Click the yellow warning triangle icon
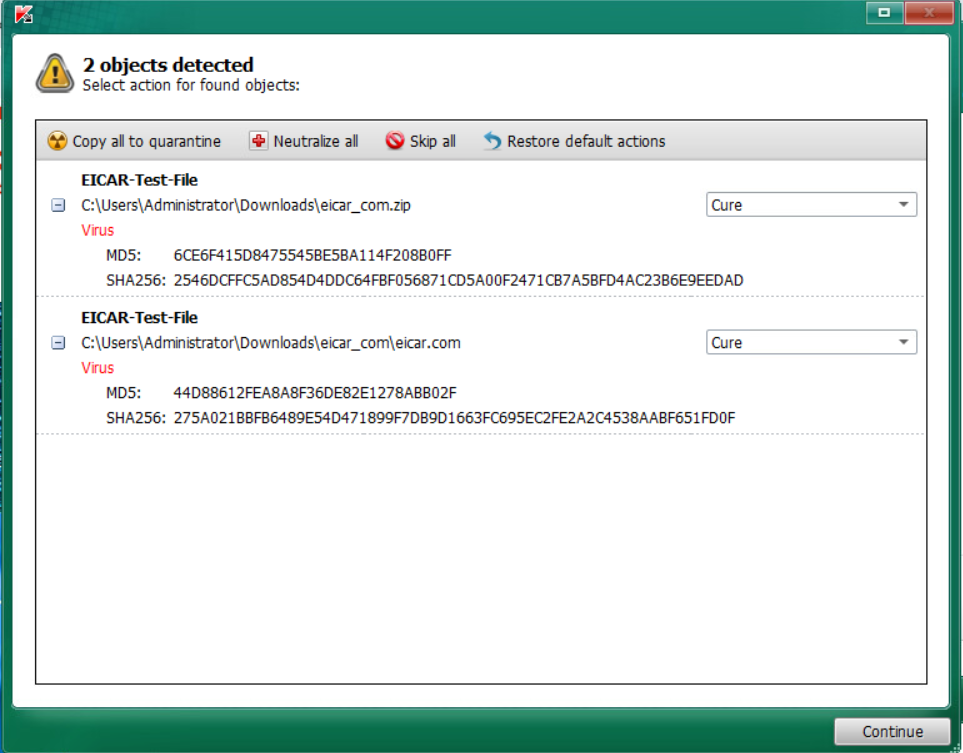 55,73
